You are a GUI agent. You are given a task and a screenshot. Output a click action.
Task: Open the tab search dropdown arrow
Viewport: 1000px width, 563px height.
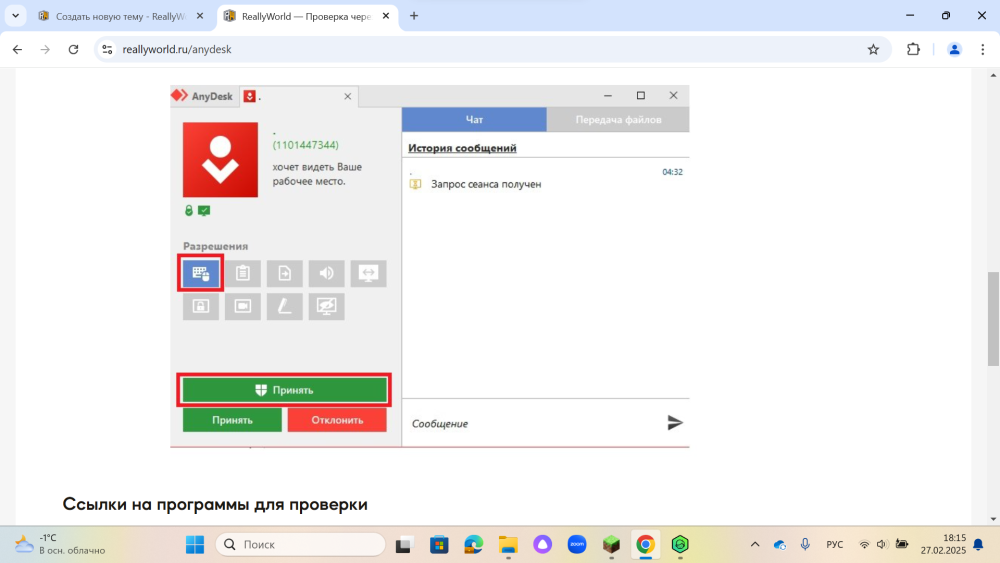point(15,16)
